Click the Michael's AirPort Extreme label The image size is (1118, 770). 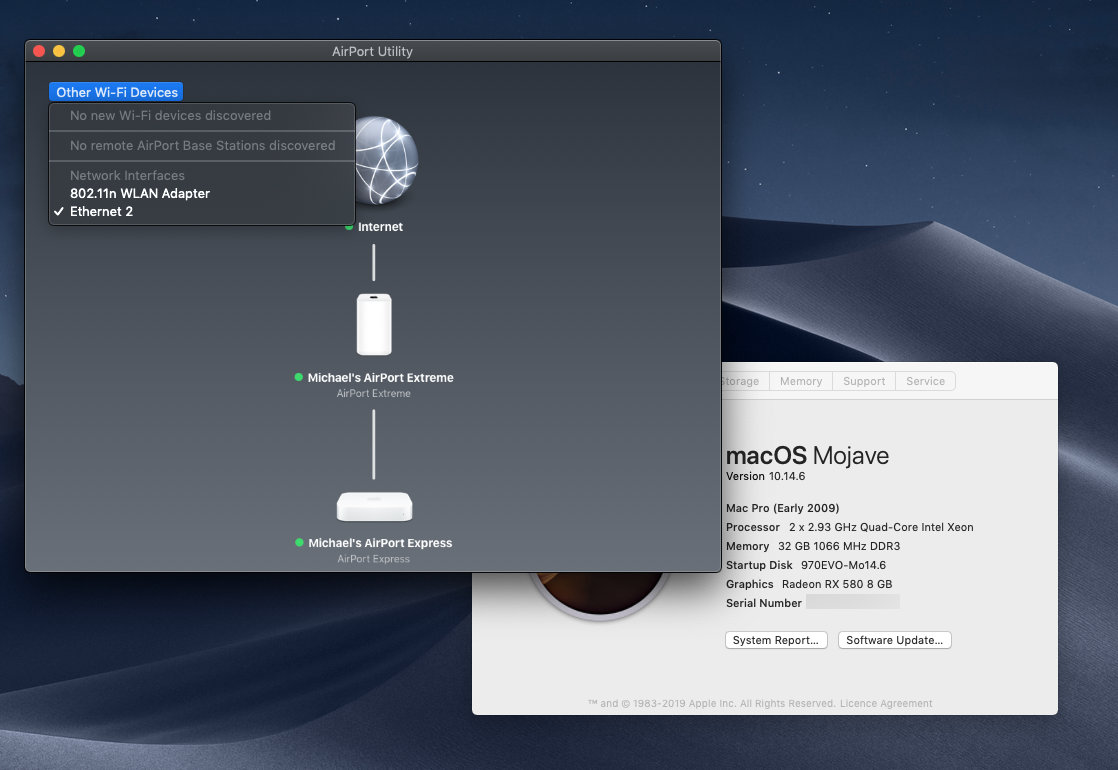[381, 378]
